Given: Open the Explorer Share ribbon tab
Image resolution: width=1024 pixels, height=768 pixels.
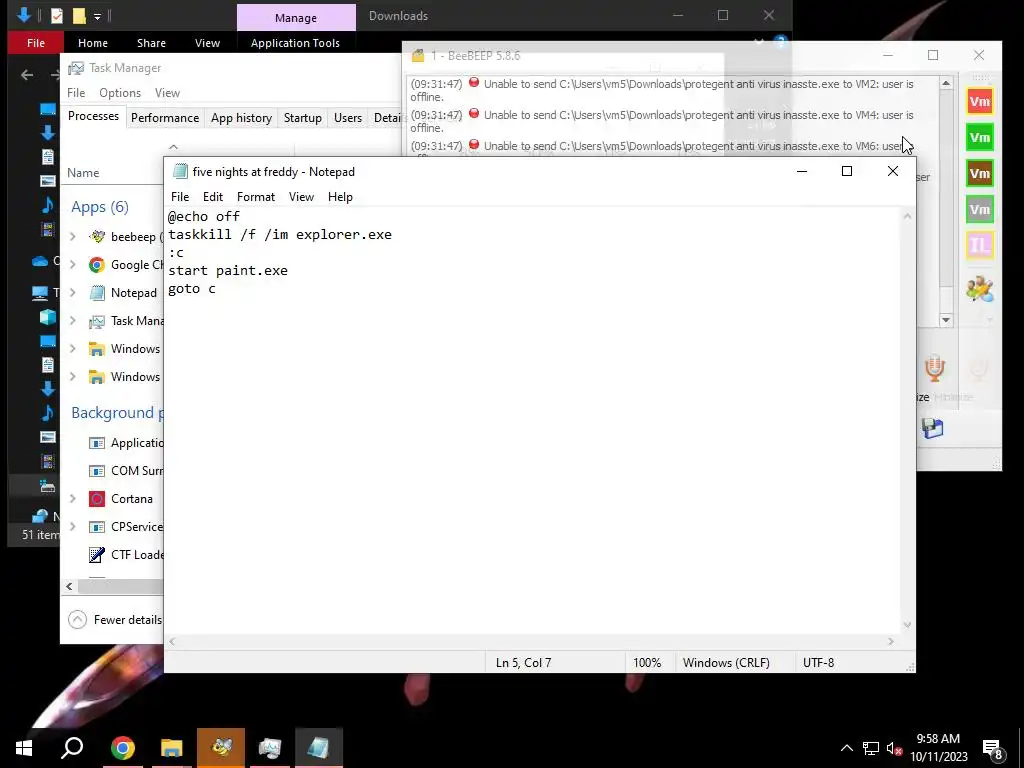Looking at the screenshot, I should coord(152,43).
